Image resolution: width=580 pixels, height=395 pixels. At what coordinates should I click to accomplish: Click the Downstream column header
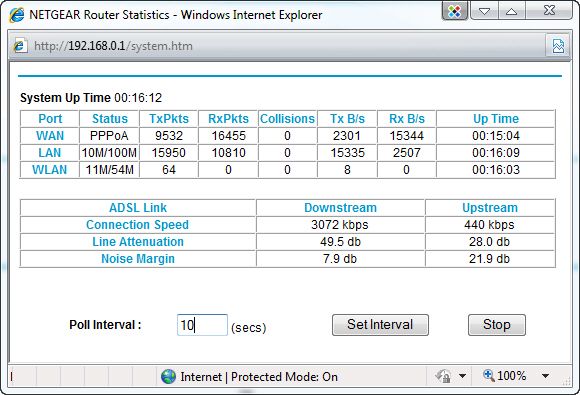340,207
